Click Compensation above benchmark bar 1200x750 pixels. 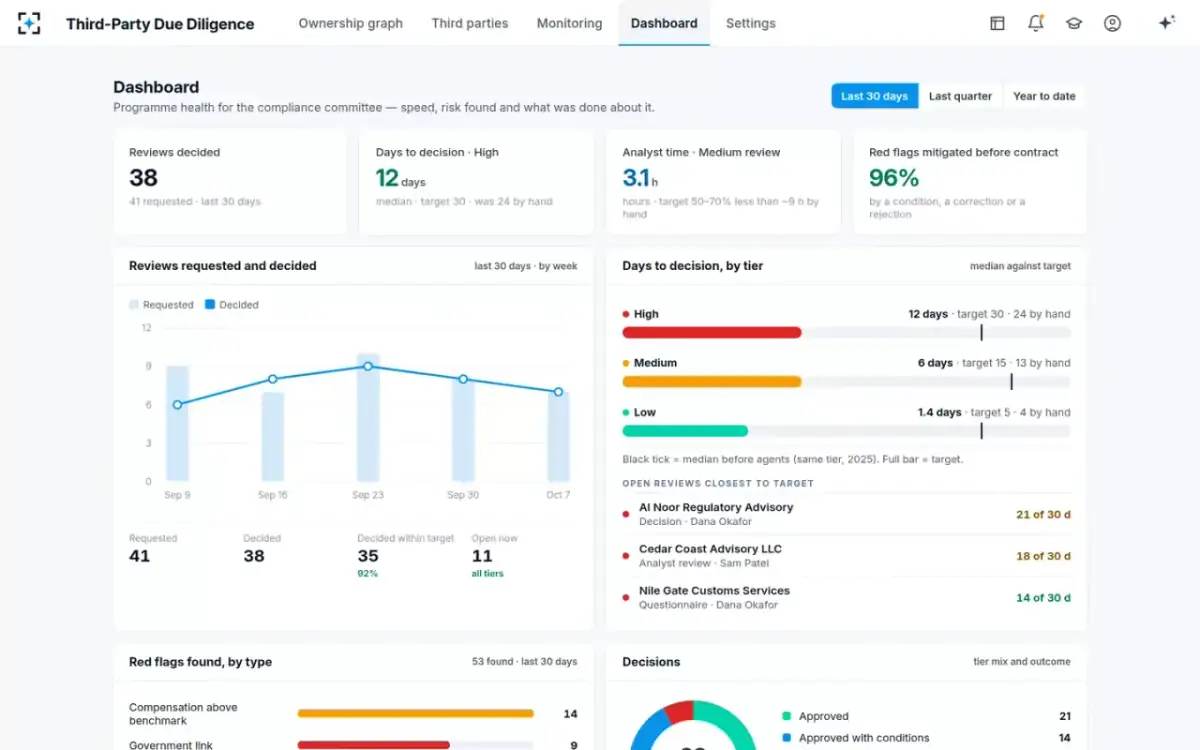pos(415,714)
